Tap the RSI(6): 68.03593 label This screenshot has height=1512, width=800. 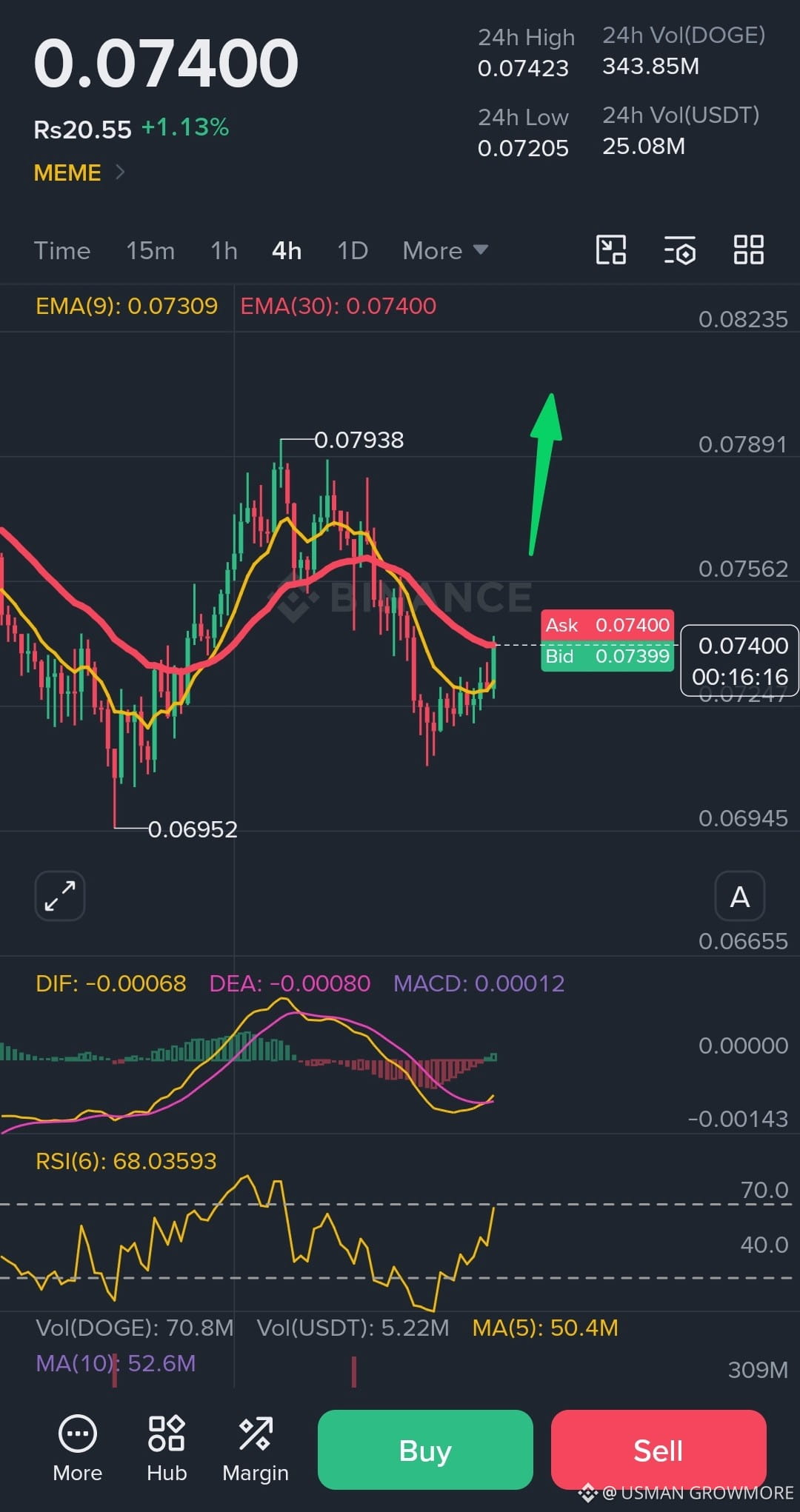(126, 1160)
